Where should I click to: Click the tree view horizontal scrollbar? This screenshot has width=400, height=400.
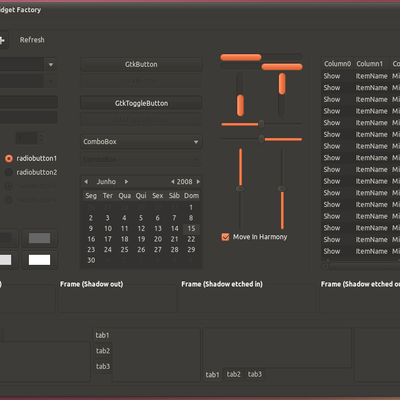coord(361,266)
